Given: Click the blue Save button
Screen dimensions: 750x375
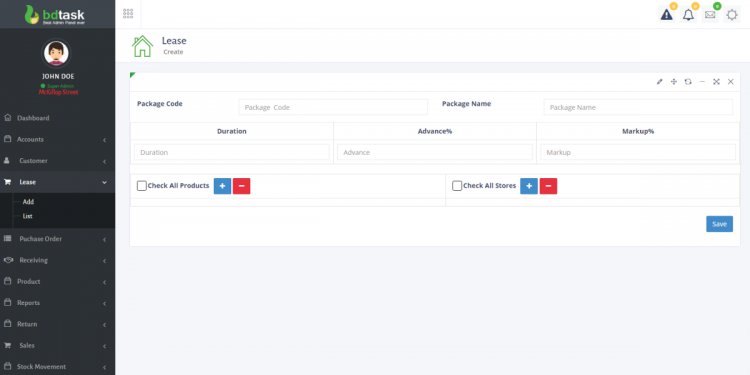Looking at the screenshot, I should click(719, 224).
